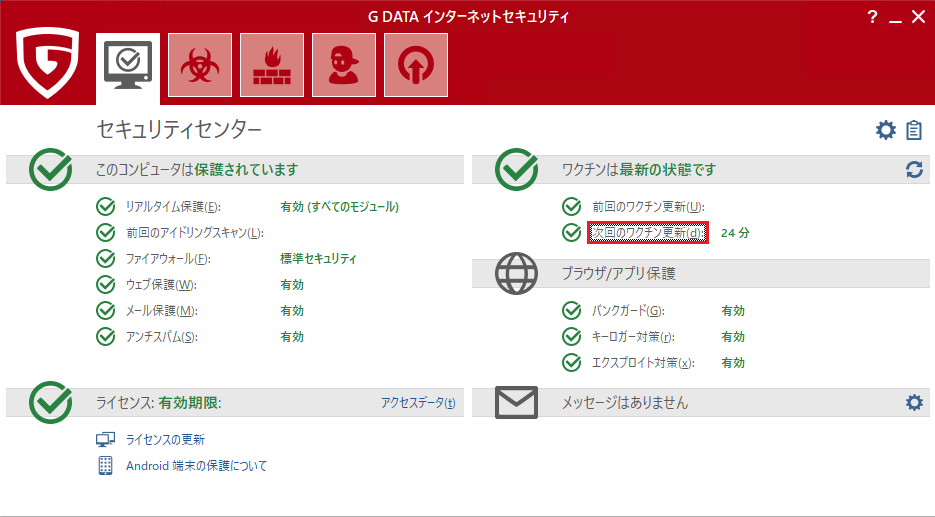
Task: Open the autostart manager arrow tab
Action: 416,65
